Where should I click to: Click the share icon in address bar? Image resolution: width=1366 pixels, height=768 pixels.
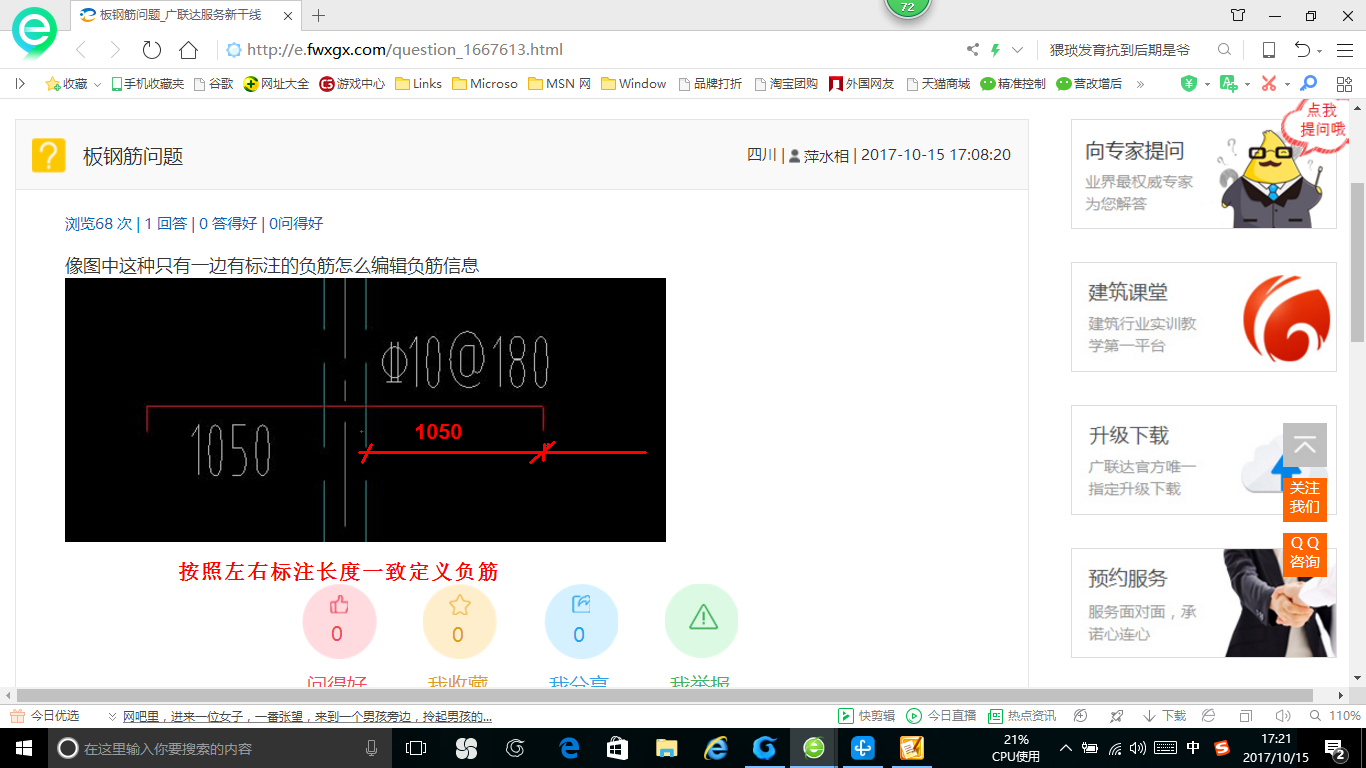click(972, 50)
